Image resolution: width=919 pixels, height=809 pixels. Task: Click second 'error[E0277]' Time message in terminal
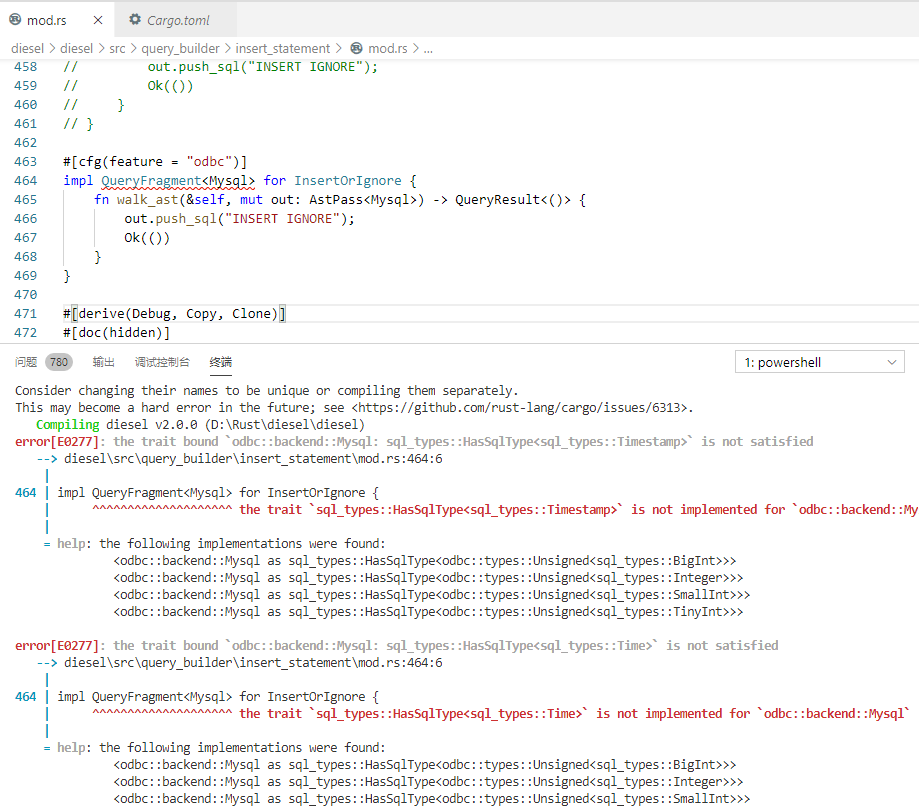point(396,645)
